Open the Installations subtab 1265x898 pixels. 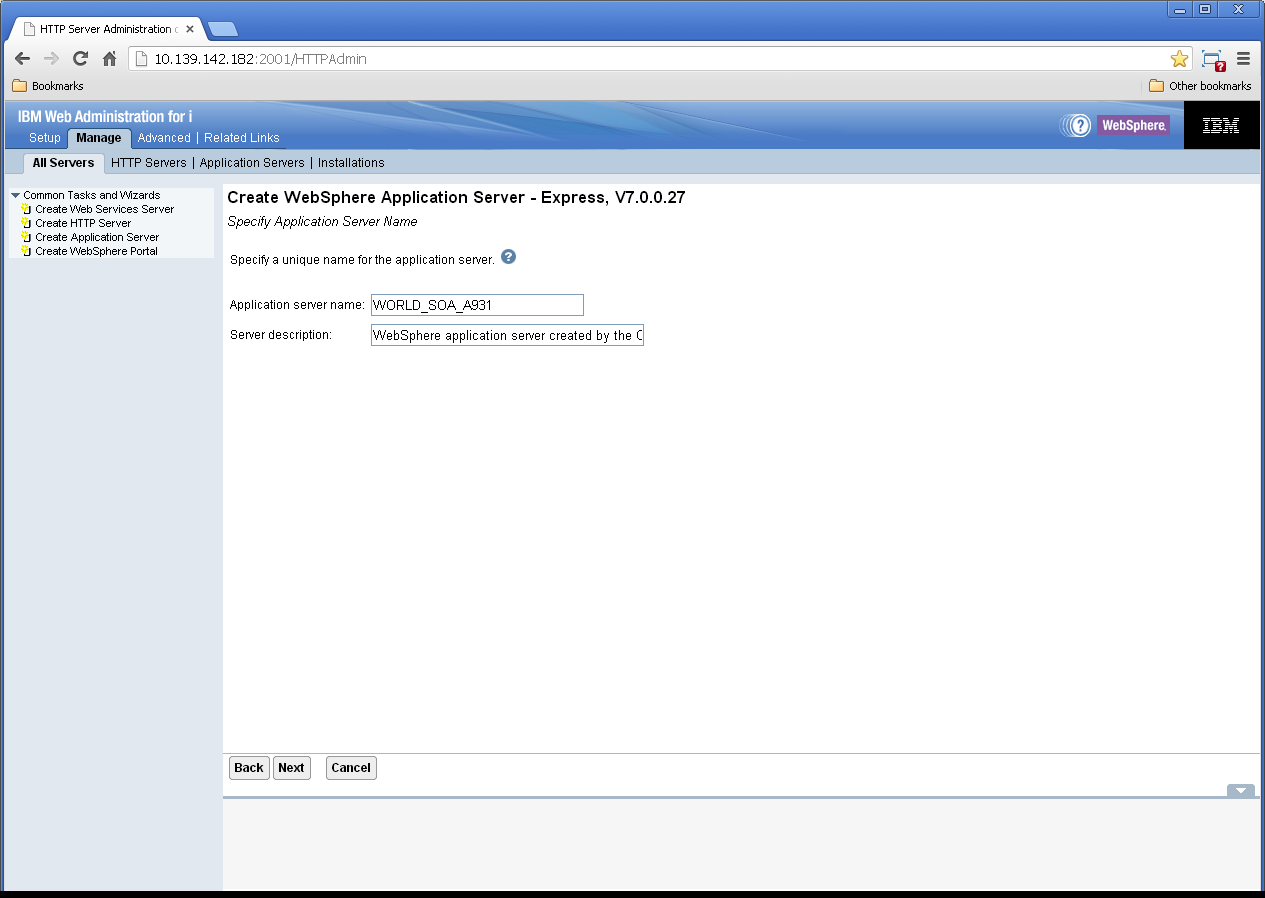click(x=351, y=163)
